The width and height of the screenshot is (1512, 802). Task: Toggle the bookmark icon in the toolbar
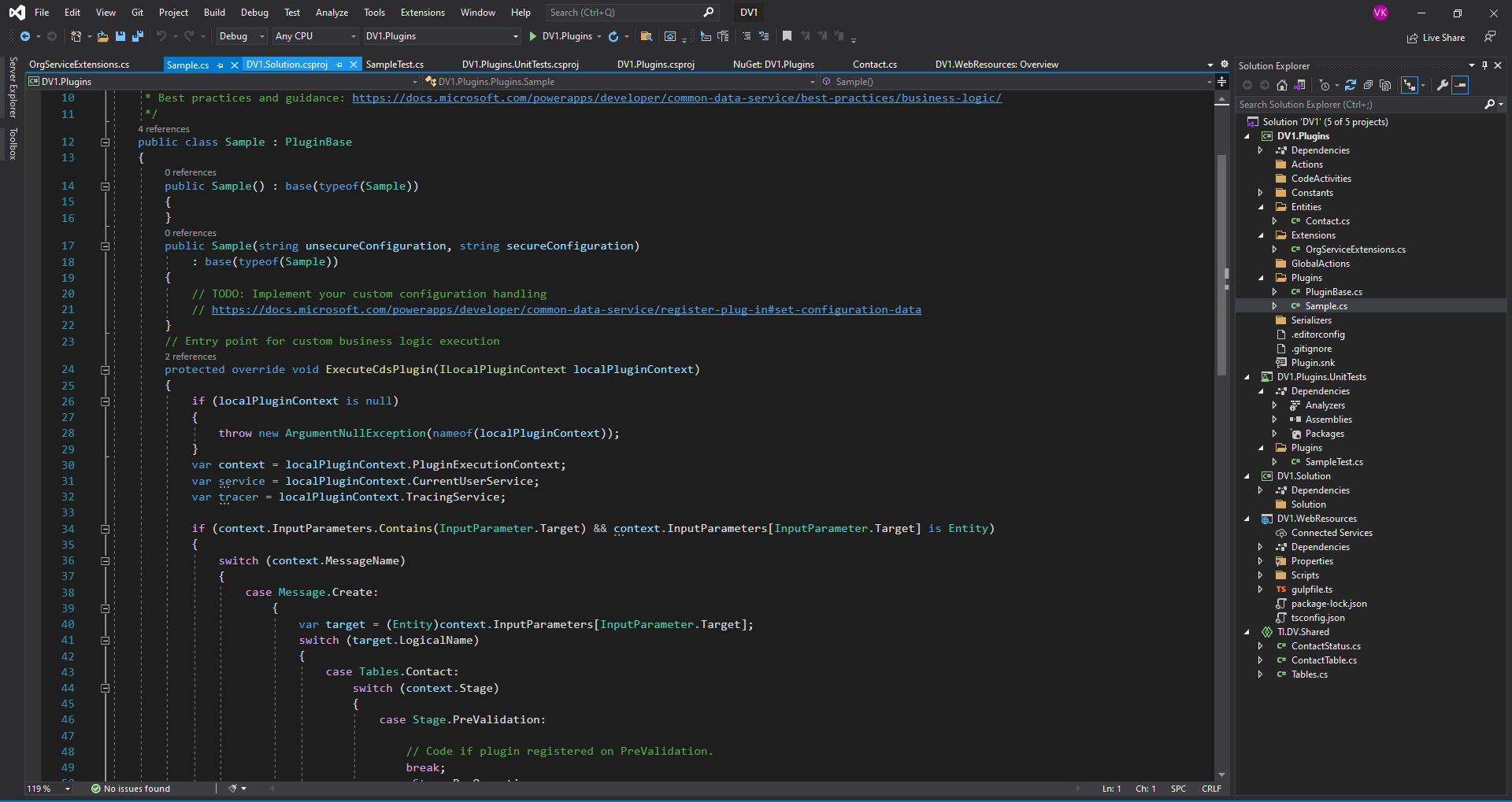tap(787, 36)
